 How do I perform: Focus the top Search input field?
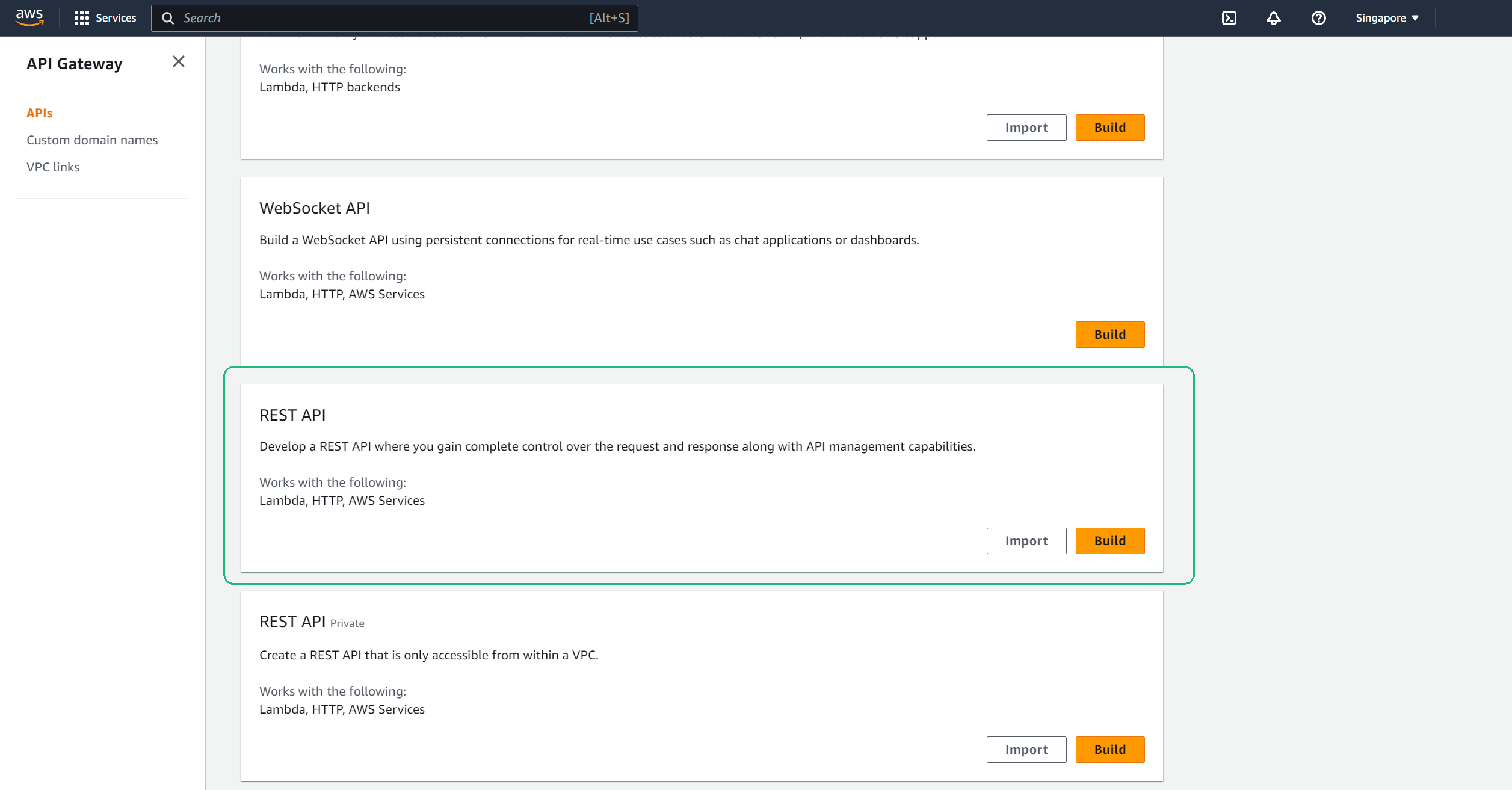(395, 18)
